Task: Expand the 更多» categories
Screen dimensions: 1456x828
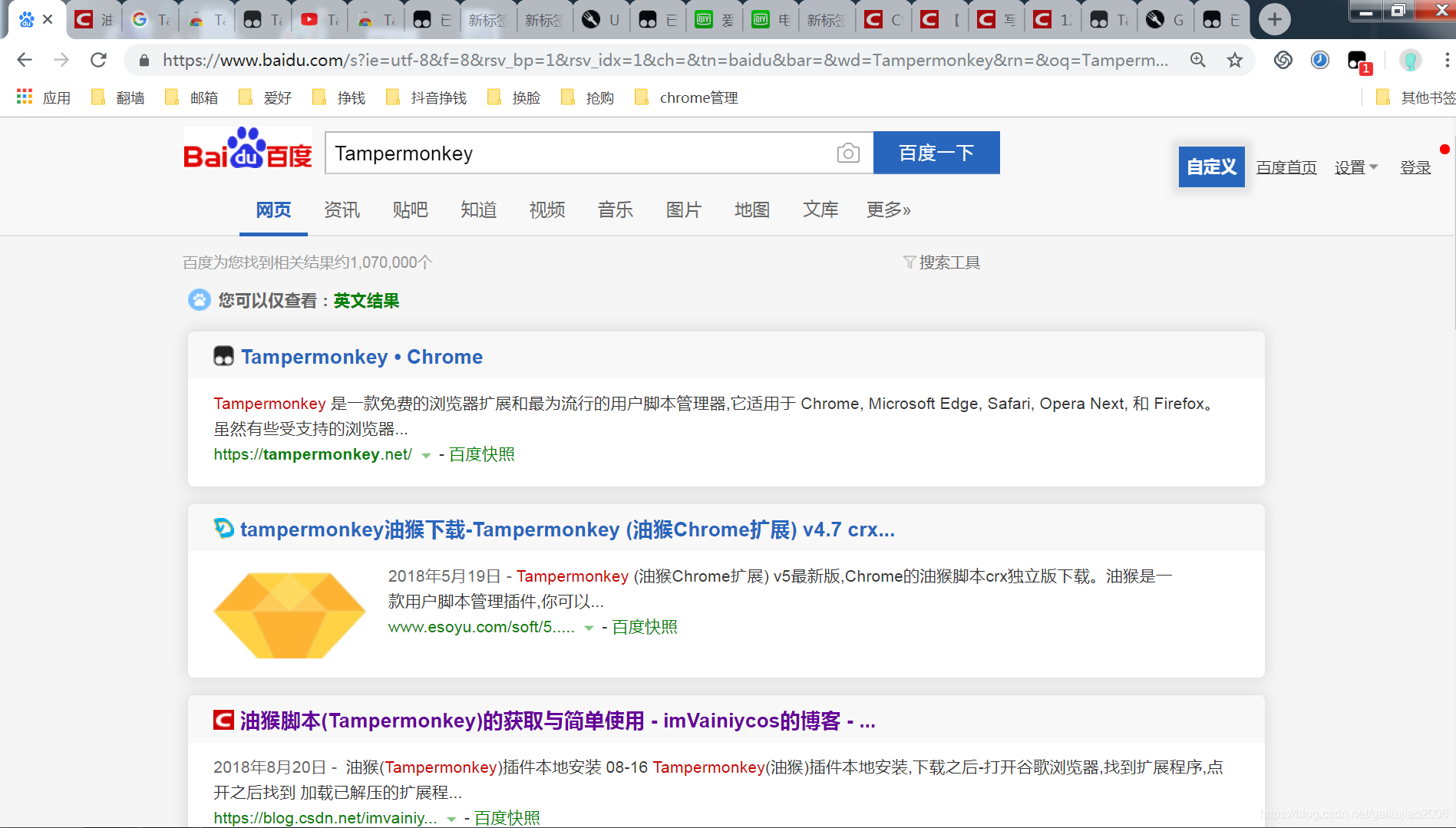Action: click(x=888, y=209)
